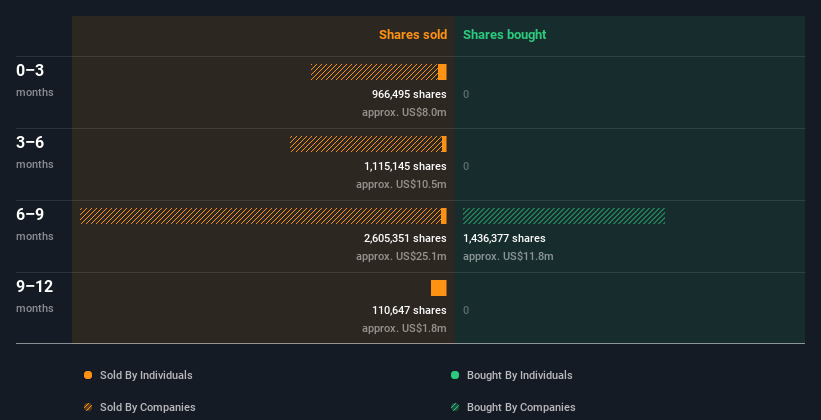The image size is (821, 420).
Task: Click the zero bought value in 3–6 months row
Action: (x=466, y=166)
